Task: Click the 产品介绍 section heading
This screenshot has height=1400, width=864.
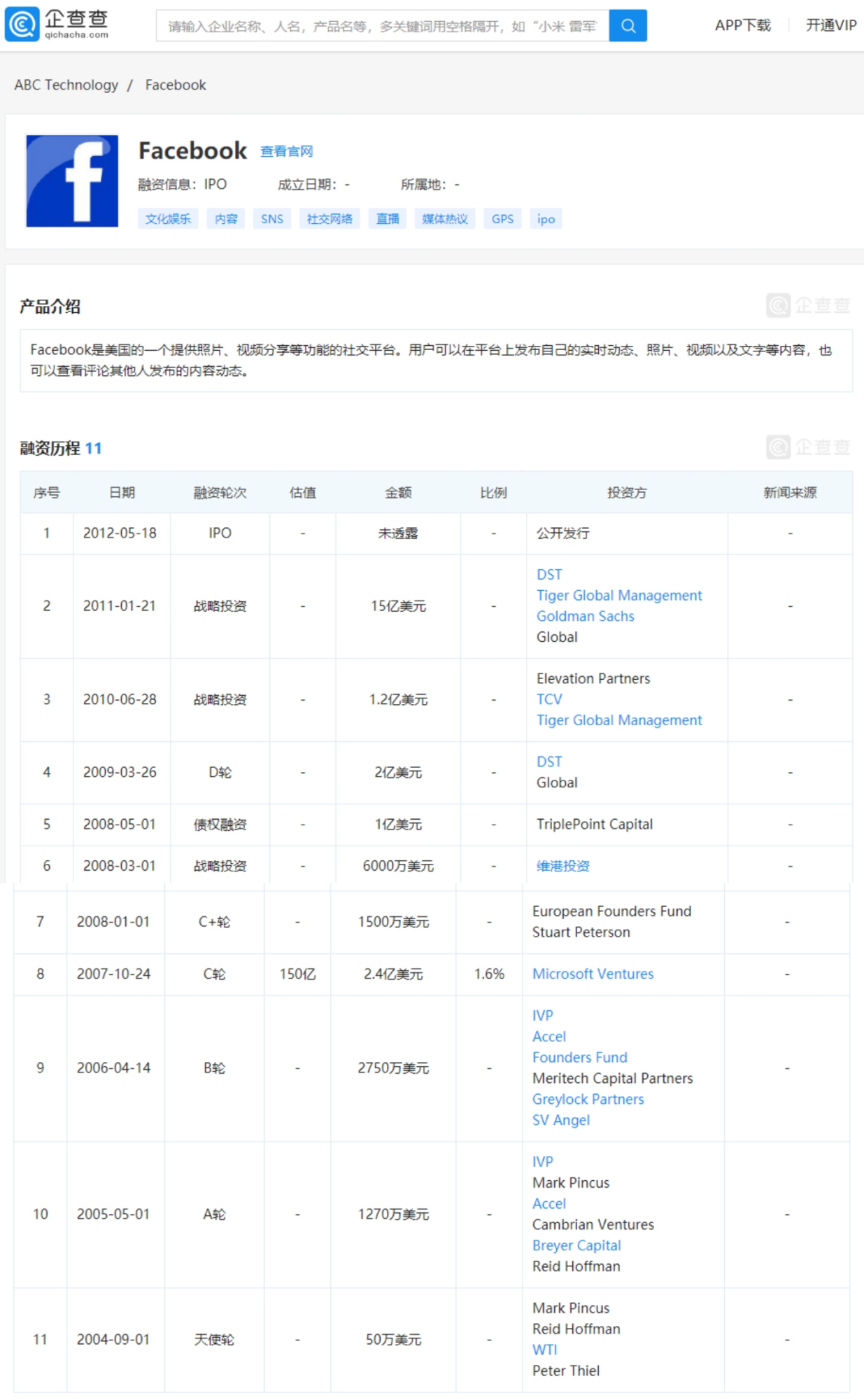Action: coord(50,307)
